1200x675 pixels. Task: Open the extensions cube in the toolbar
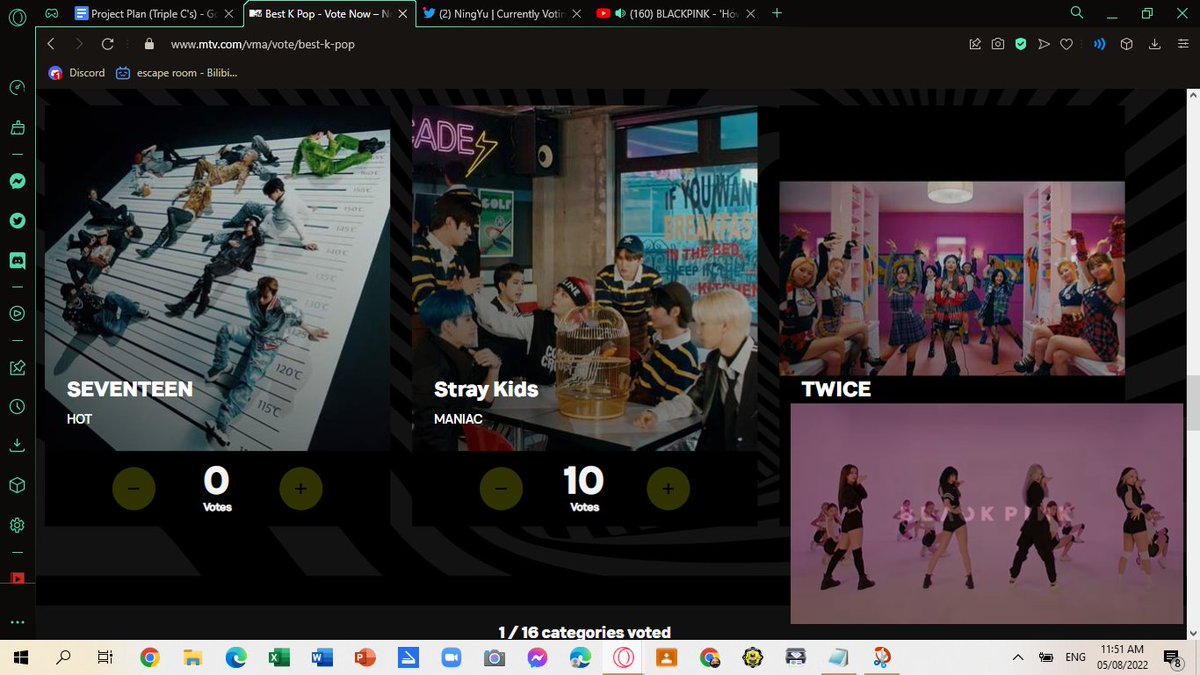(1126, 44)
